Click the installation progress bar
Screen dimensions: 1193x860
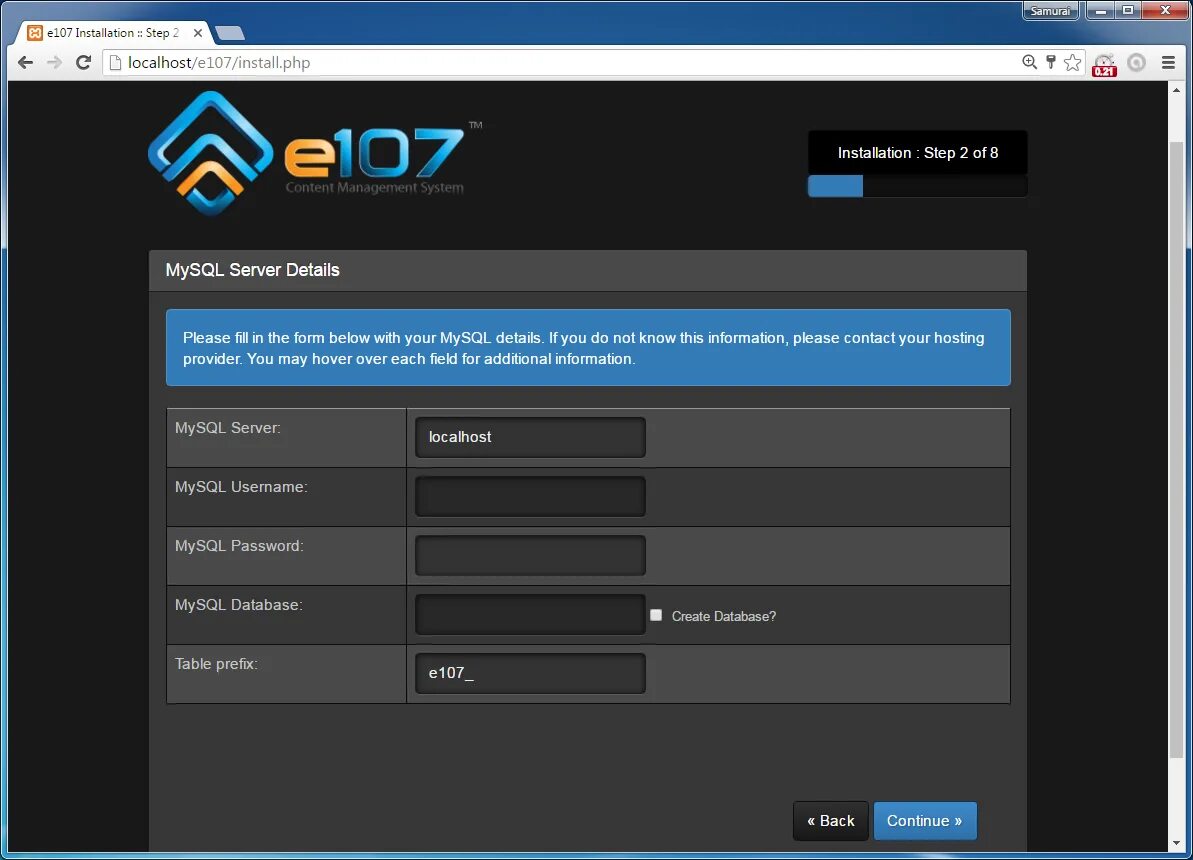coord(918,186)
